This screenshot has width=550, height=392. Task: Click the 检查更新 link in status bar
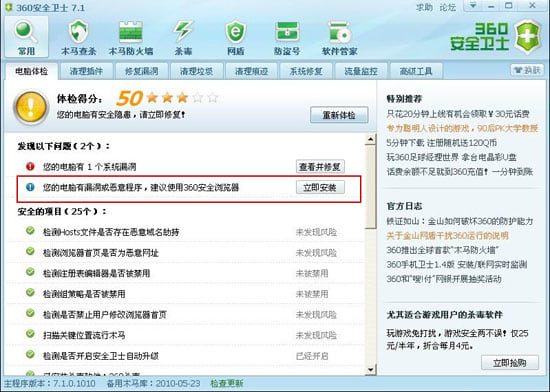tap(227, 384)
